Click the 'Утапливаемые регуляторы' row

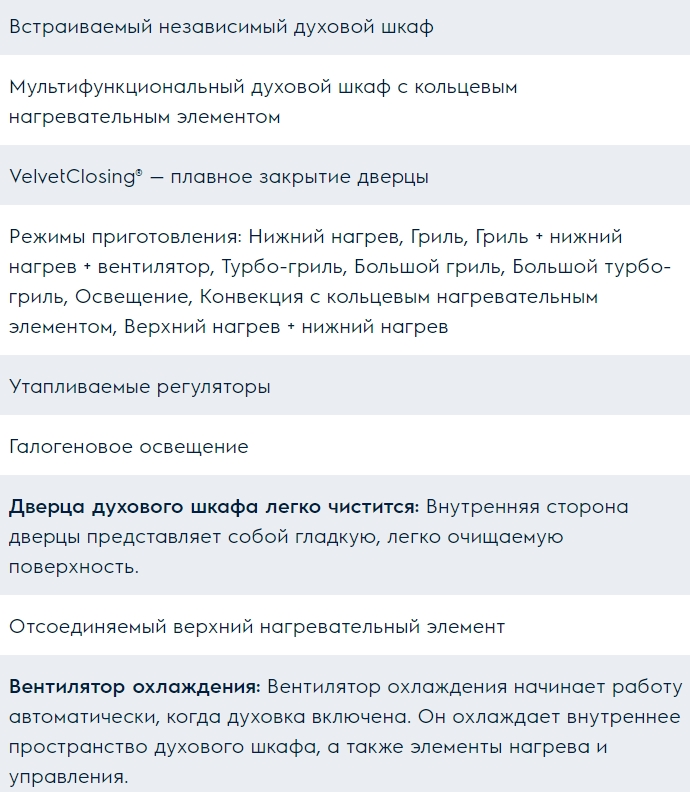[140, 387]
